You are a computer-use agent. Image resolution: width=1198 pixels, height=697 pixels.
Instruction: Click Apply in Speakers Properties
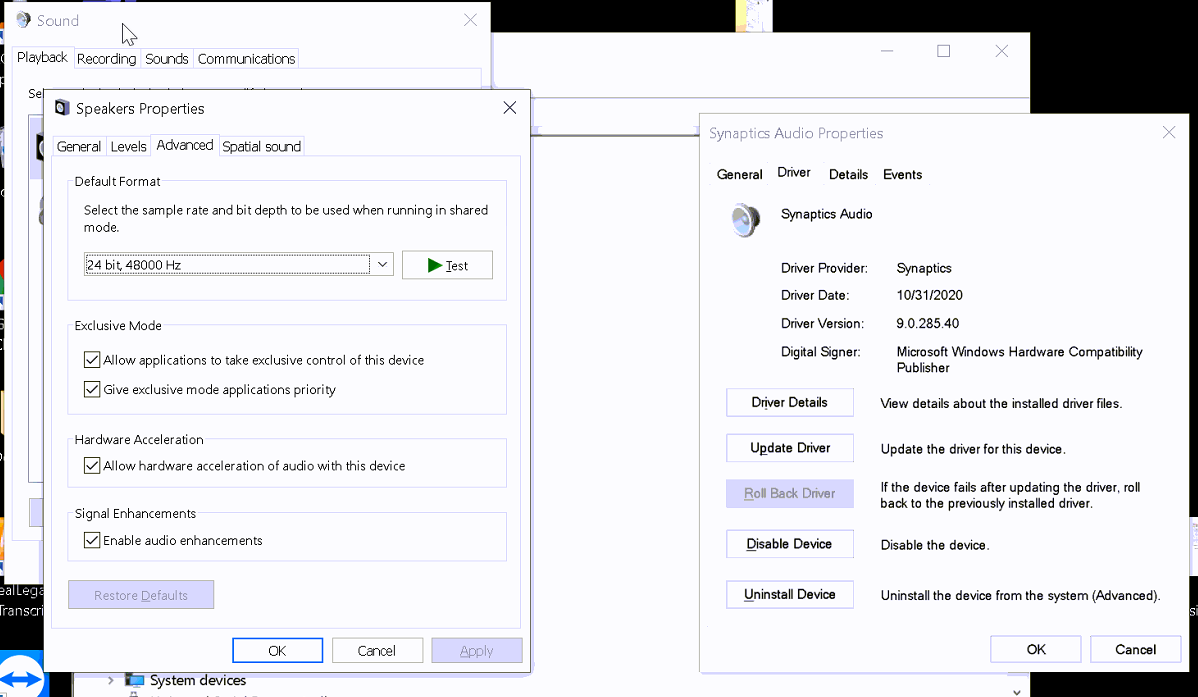[477, 650]
